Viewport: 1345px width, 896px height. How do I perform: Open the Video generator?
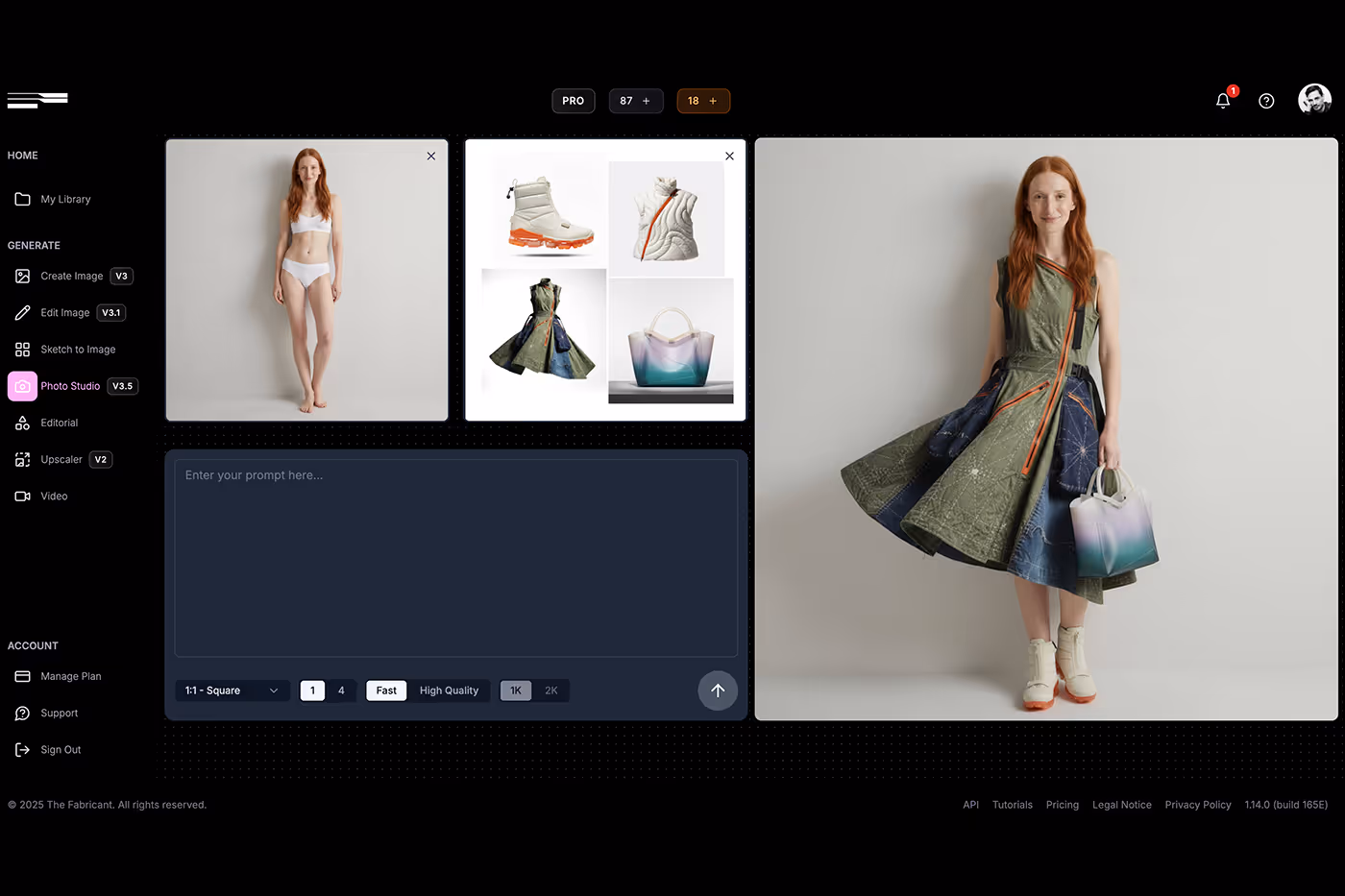tap(53, 496)
